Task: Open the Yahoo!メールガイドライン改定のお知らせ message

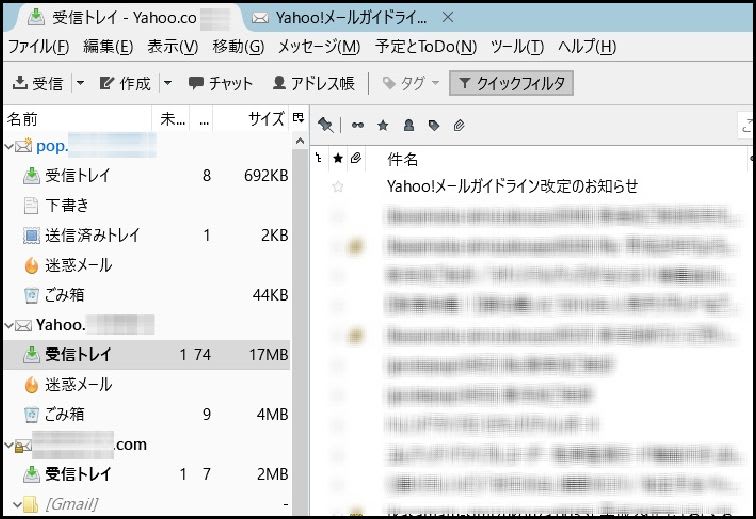Action: [512, 186]
